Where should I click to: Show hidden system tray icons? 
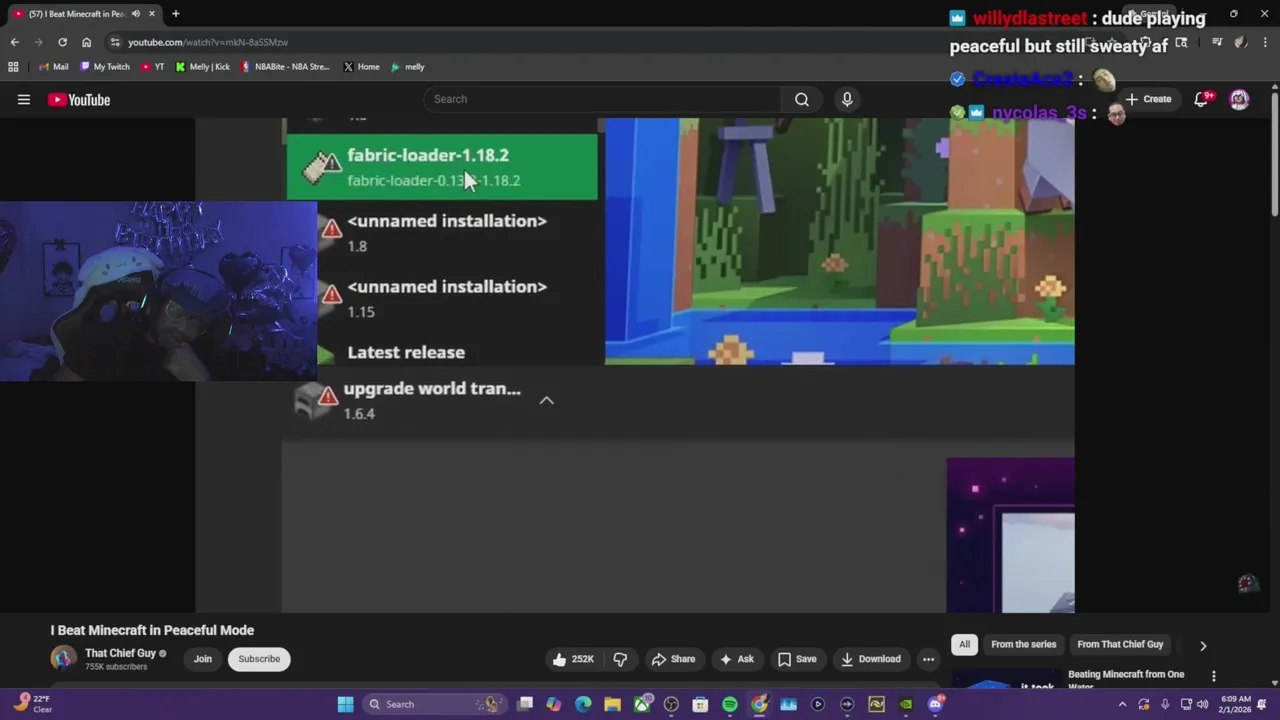pos(1122,704)
